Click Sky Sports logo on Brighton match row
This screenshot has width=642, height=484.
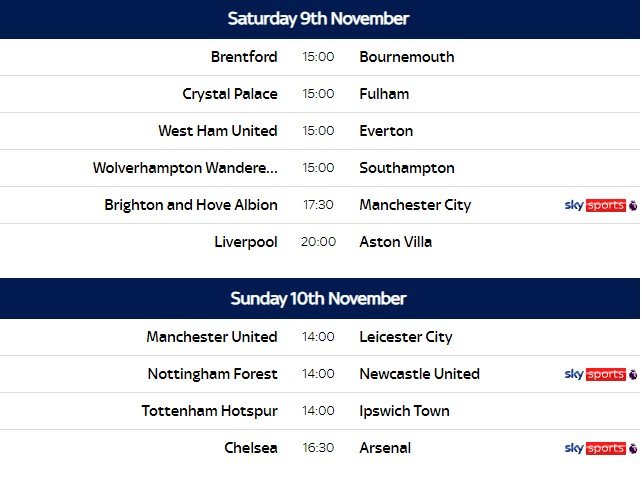click(x=601, y=205)
